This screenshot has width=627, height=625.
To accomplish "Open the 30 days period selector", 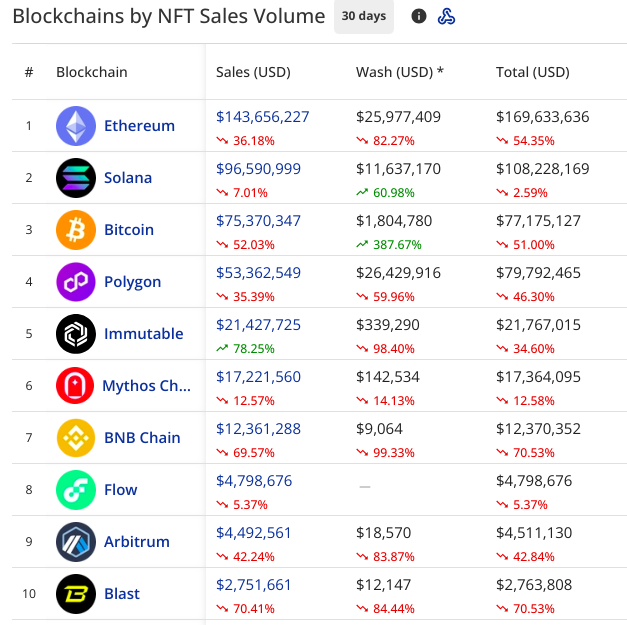I will 363,16.
